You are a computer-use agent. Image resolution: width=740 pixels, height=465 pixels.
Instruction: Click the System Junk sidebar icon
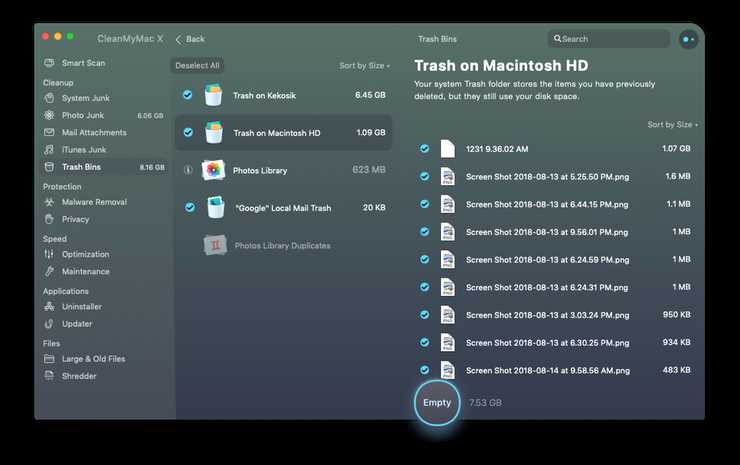[x=49, y=98]
